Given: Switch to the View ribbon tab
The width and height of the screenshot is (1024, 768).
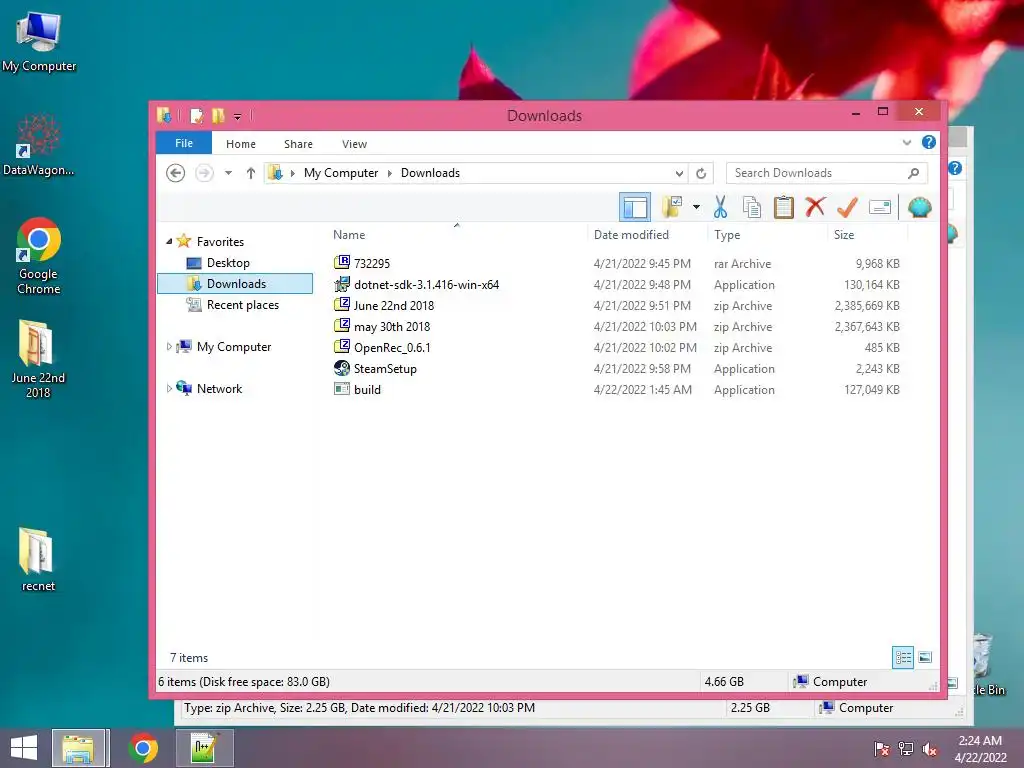Looking at the screenshot, I should click(x=354, y=144).
